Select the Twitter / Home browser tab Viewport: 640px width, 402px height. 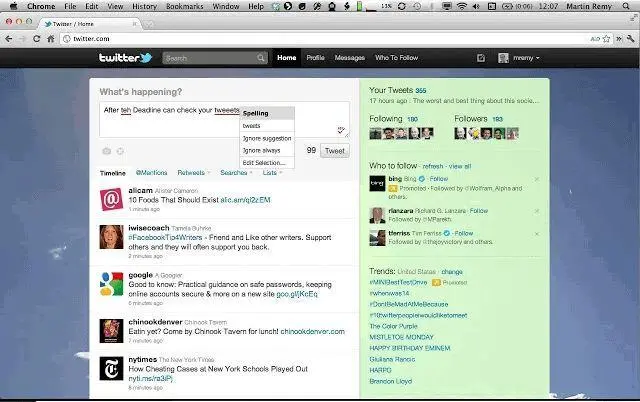tap(90, 24)
